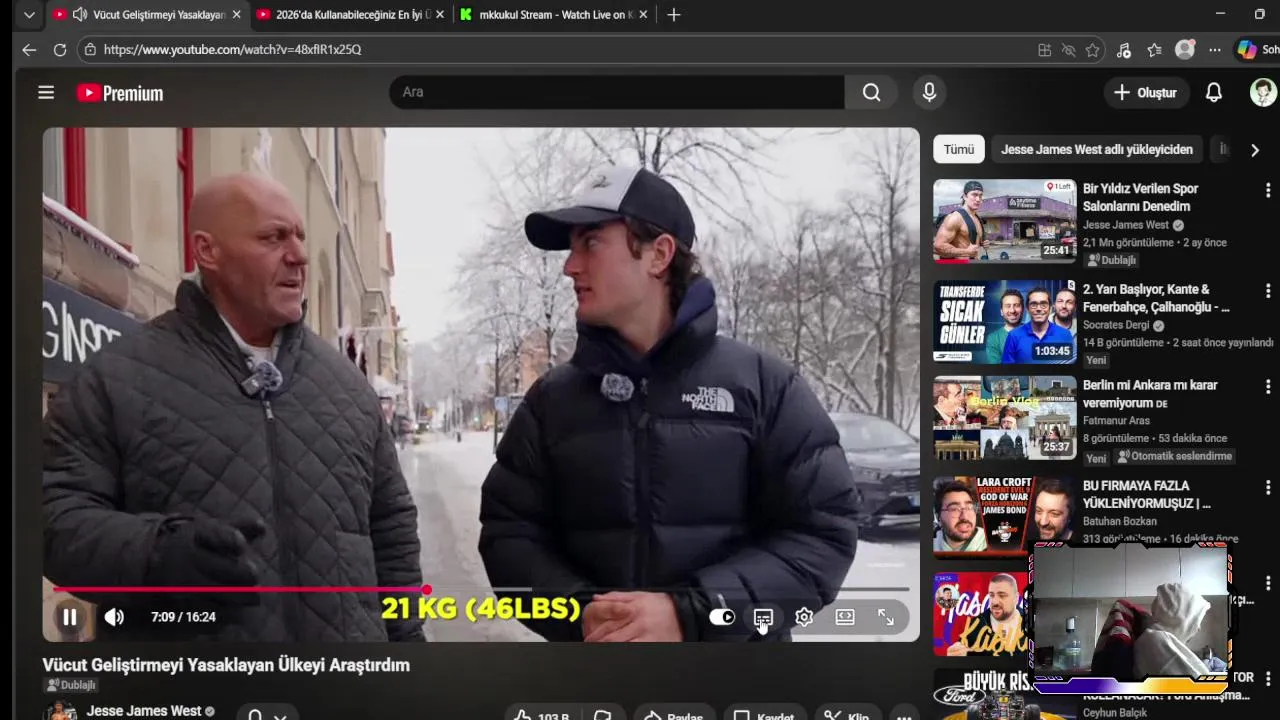Image resolution: width=1280 pixels, height=720 pixels.
Task: Select the Vücut Geliştirmeyi Yasaklayan tab
Action: [146, 15]
